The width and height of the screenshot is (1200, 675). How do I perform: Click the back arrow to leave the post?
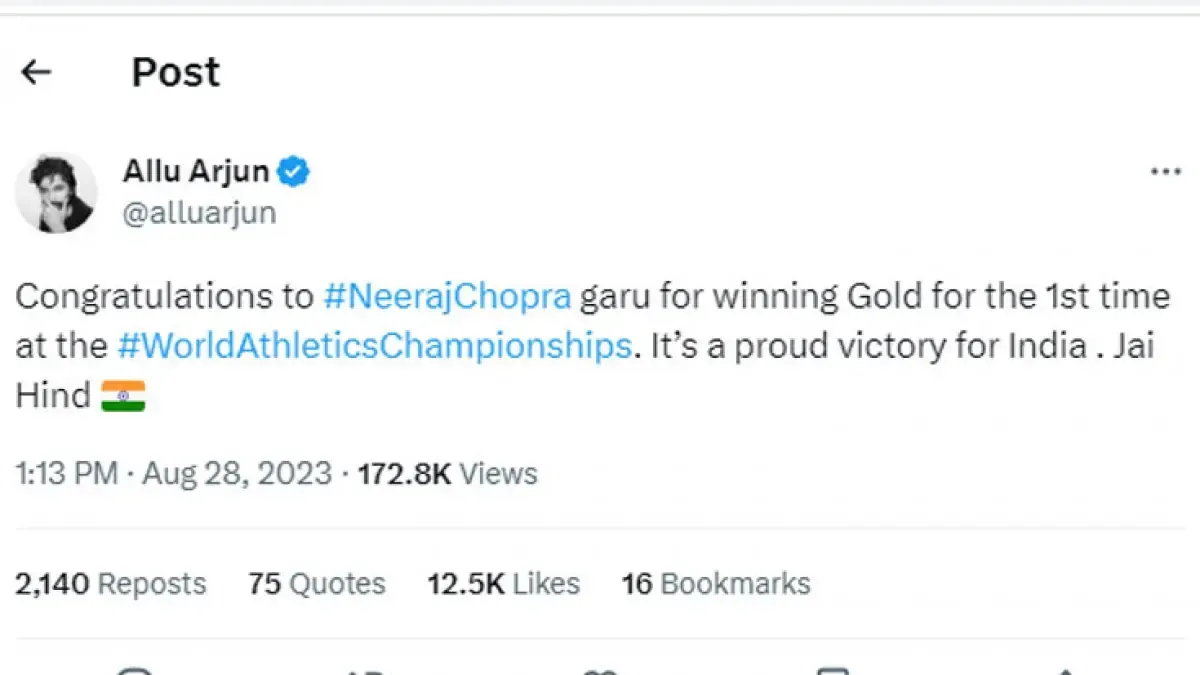(x=36, y=71)
